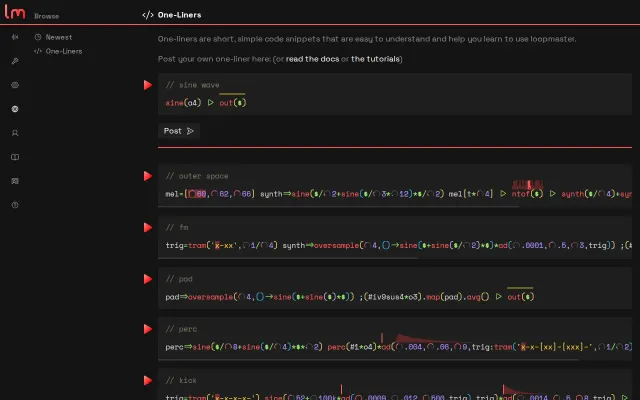Click the '// perc' comment

181,329
